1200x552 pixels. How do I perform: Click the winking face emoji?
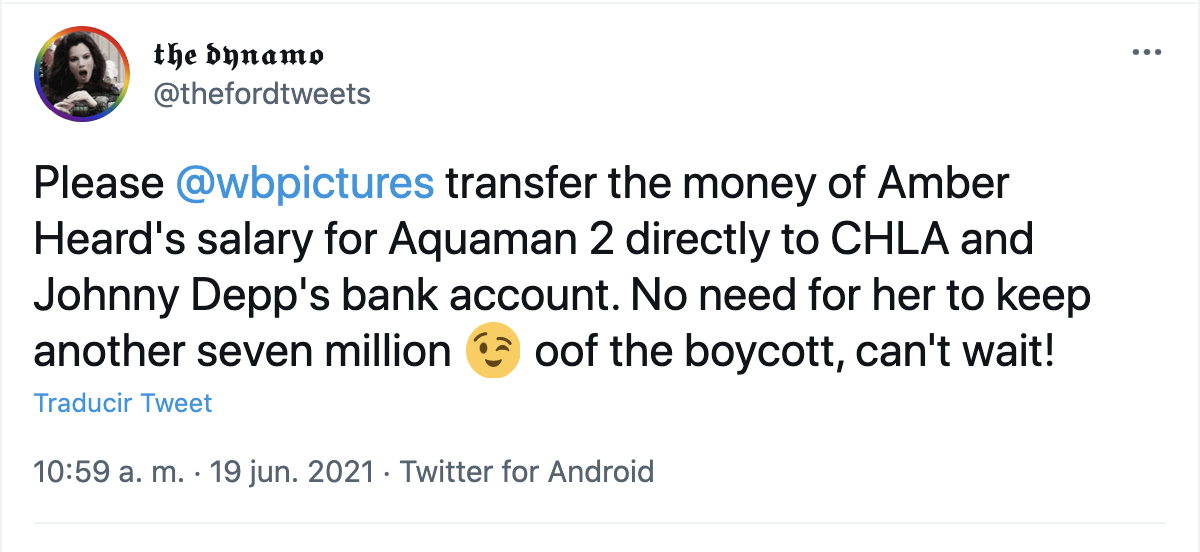pyautogui.click(x=494, y=355)
